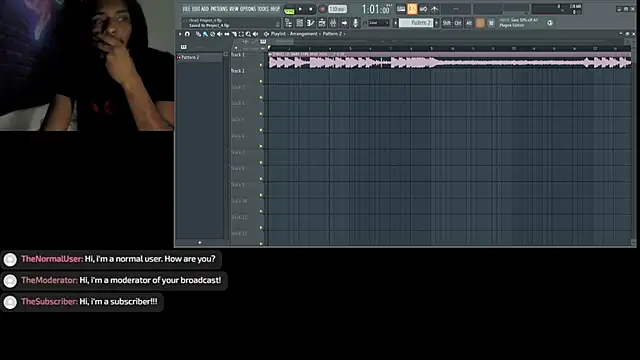640x360 pixels.
Task: Toggle the Alt modifier button
Action: [469, 23]
